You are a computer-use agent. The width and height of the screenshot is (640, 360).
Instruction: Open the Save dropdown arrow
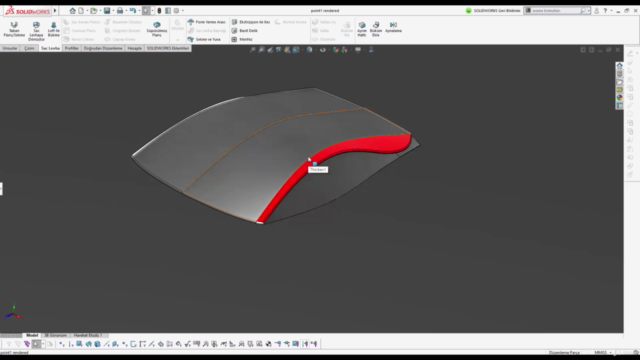click(113, 11)
